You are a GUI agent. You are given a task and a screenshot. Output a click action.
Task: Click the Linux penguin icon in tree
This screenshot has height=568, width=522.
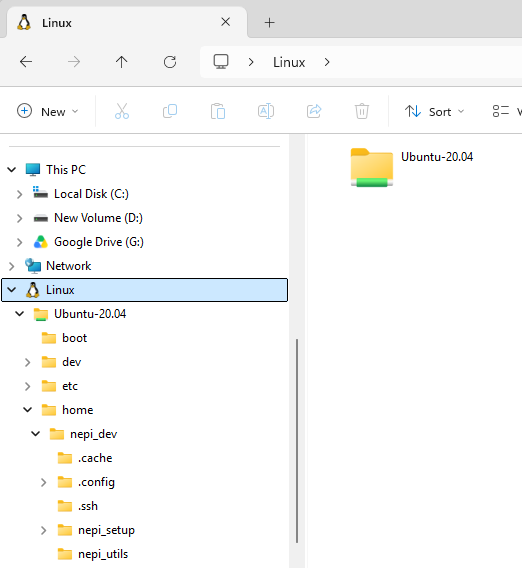tap(33, 290)
